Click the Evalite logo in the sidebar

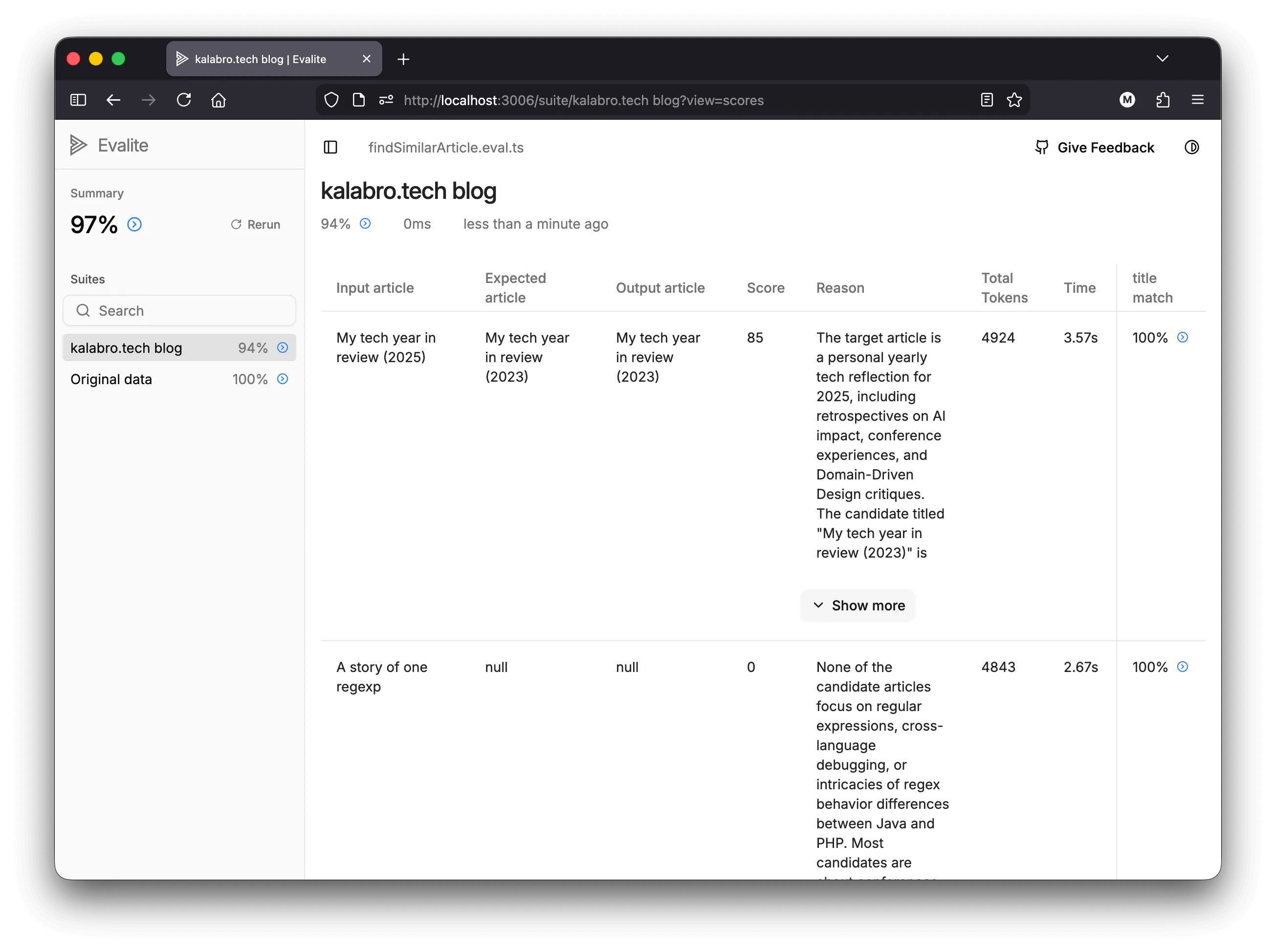coord(79,145)
